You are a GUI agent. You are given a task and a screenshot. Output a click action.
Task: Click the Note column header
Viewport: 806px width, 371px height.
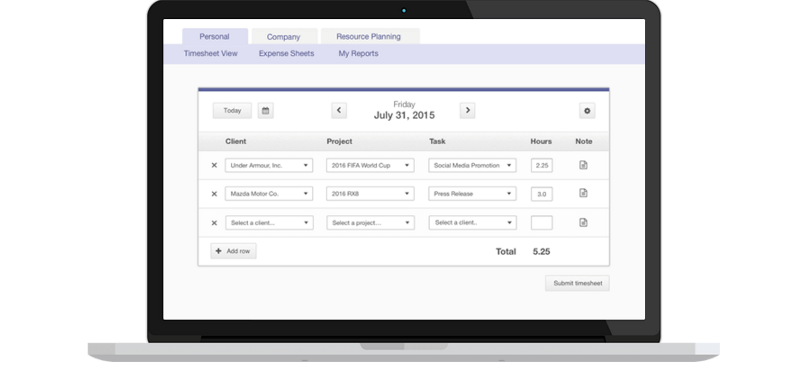(584, 141)
